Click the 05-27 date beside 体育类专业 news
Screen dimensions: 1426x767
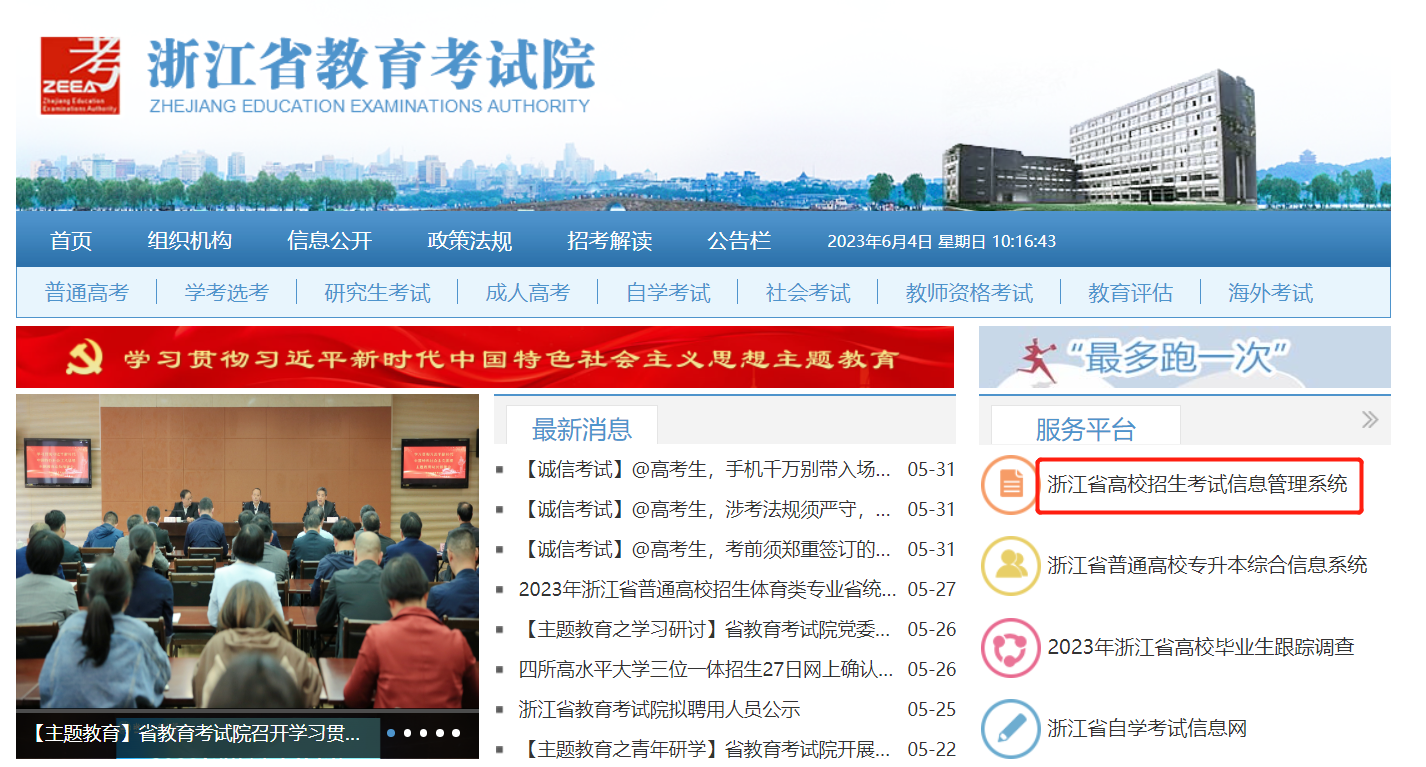point(931,590)
